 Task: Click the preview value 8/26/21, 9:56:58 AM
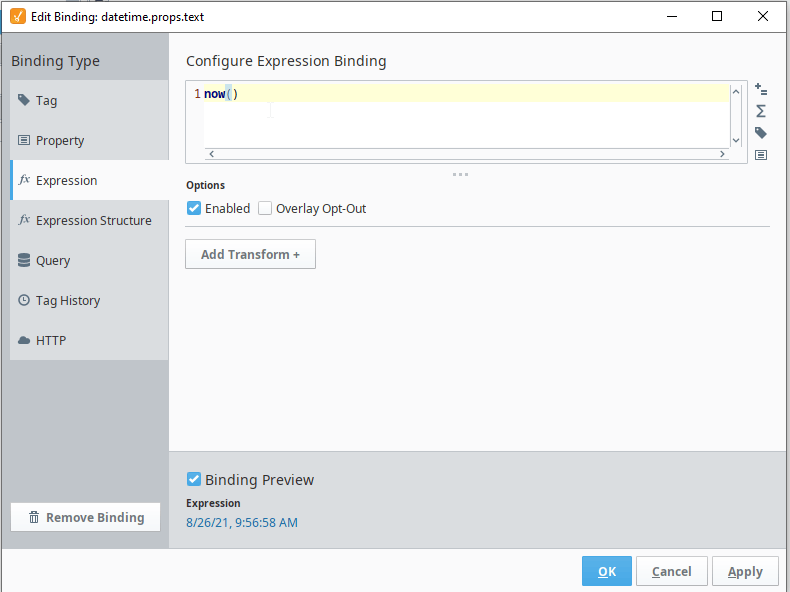[x=242, y=522]
